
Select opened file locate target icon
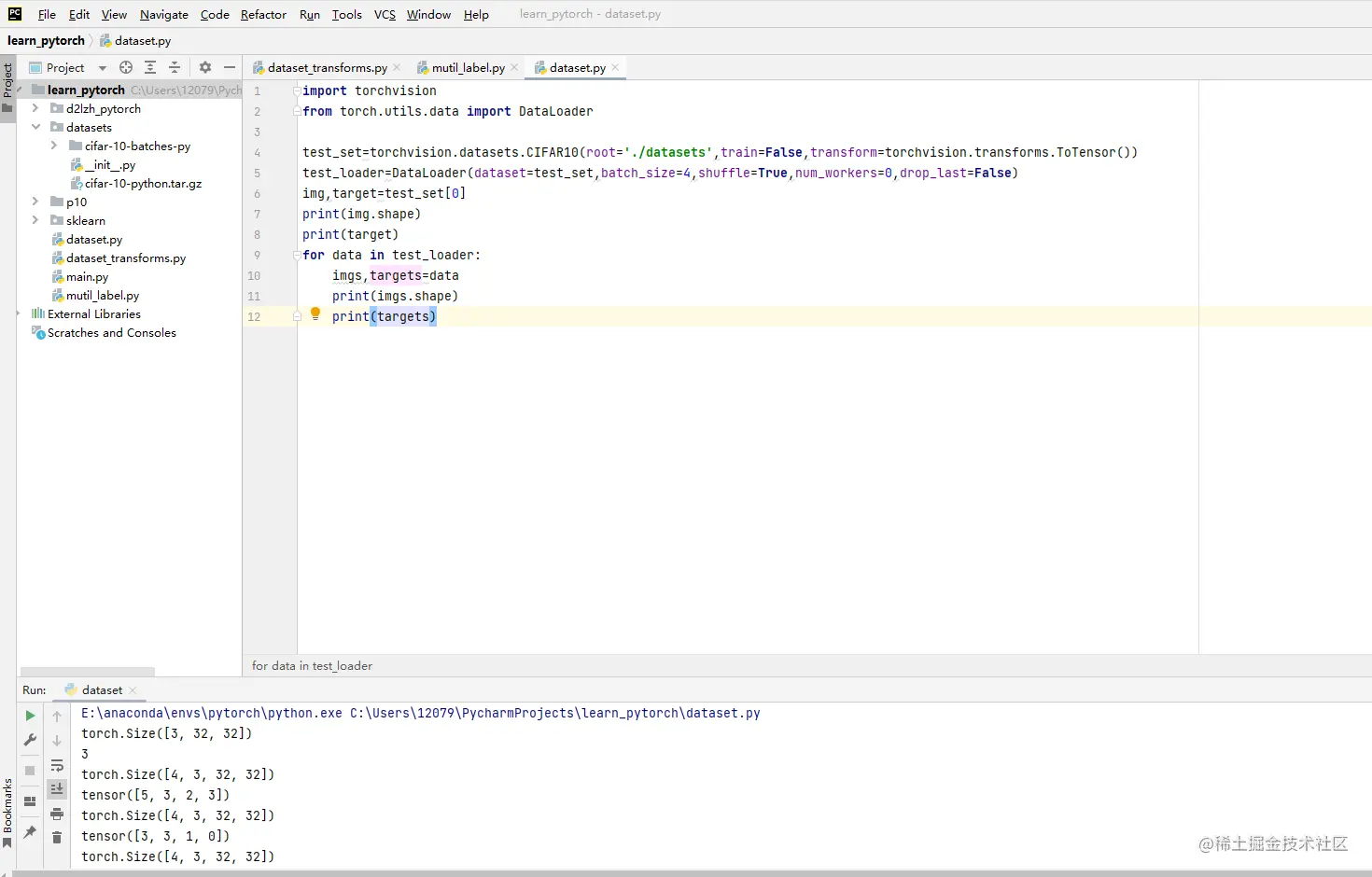pyautogui.click(x=126, y=67)
